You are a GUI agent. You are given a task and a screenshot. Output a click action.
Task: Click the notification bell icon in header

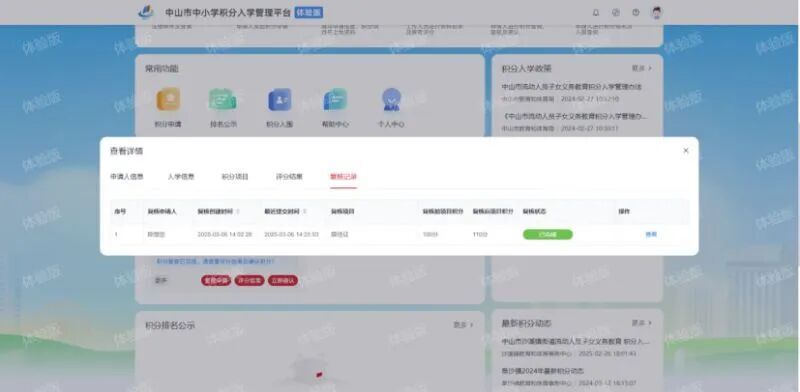pyautogui.click(x=595, y=13)
